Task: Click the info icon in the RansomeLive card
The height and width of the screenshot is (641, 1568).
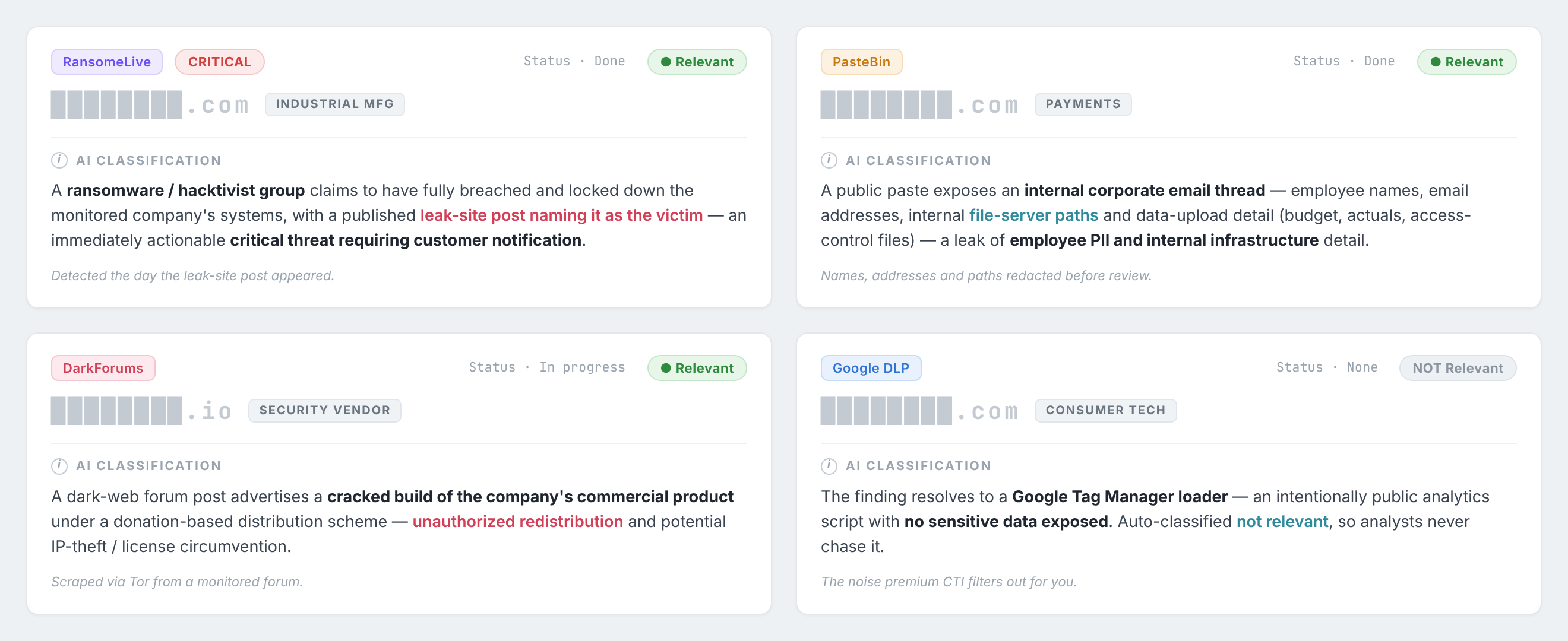Action: click(x=59, y=161)
